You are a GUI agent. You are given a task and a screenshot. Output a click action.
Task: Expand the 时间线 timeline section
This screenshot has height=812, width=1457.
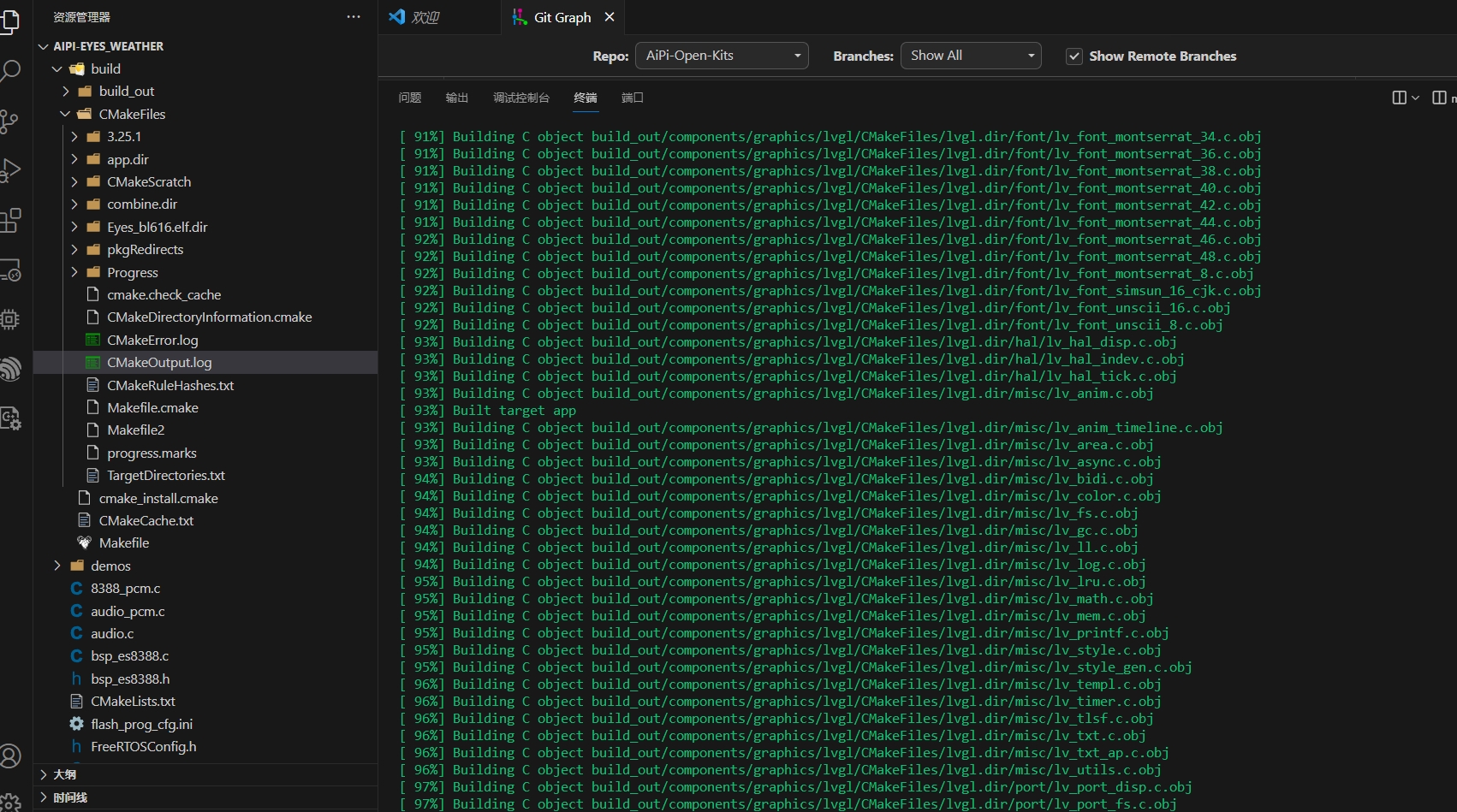[205, 797]
